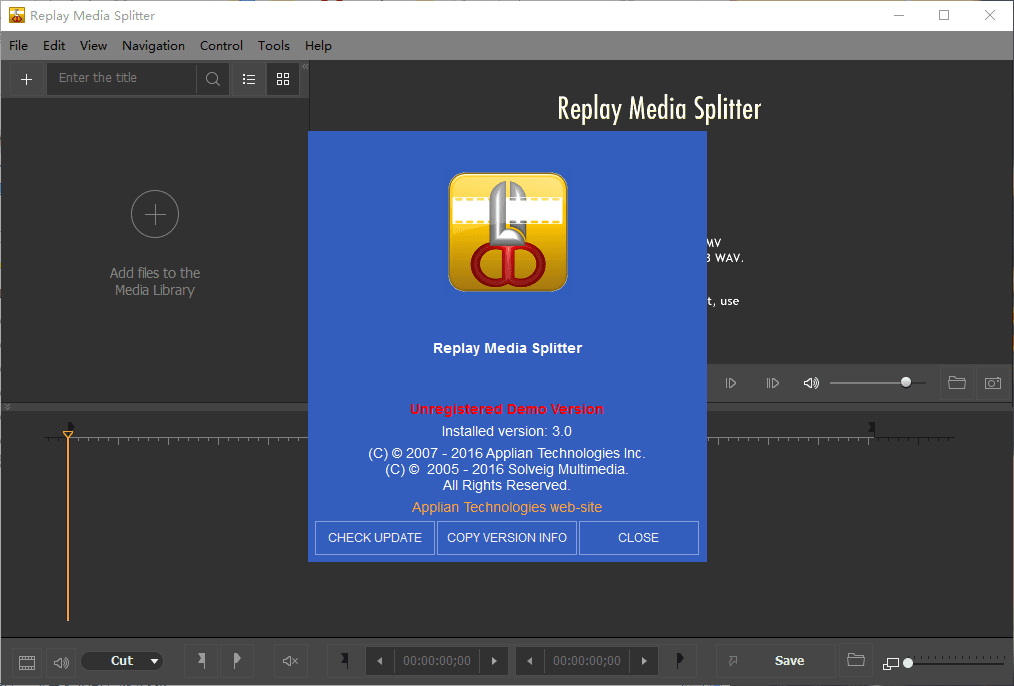Viewport: 1014px width, 686px height.
Task: Mute the player volume speaker icon
Action: pyautogui.click(x=811, y=383)
